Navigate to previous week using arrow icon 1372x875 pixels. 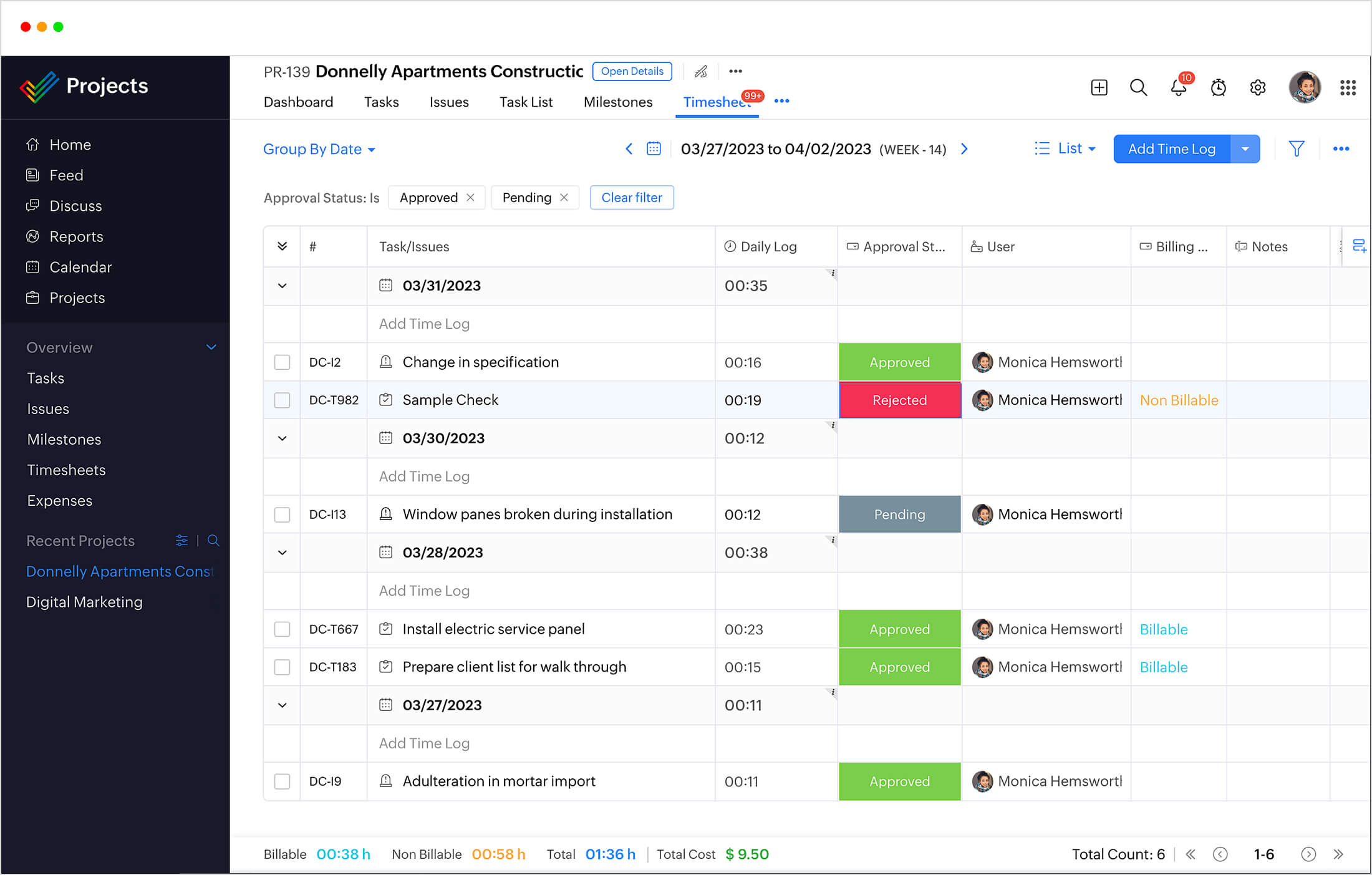click(627, 149)
